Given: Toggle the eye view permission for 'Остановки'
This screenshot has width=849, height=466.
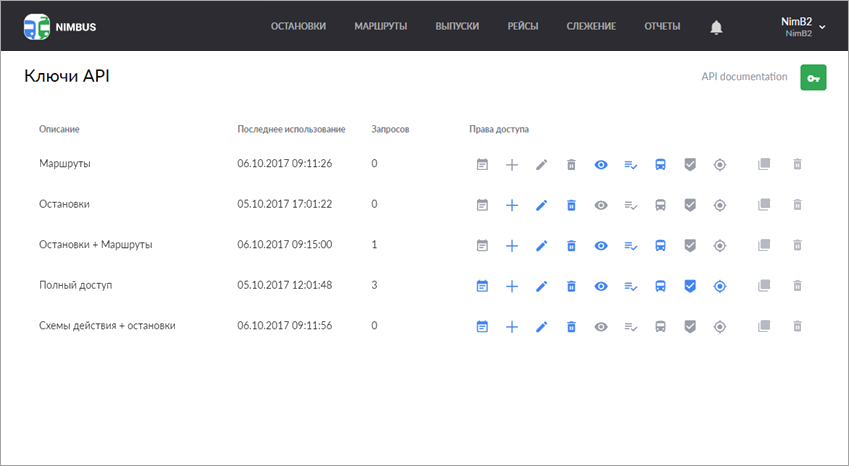Looking at the screenshot, I should (601, 205).
